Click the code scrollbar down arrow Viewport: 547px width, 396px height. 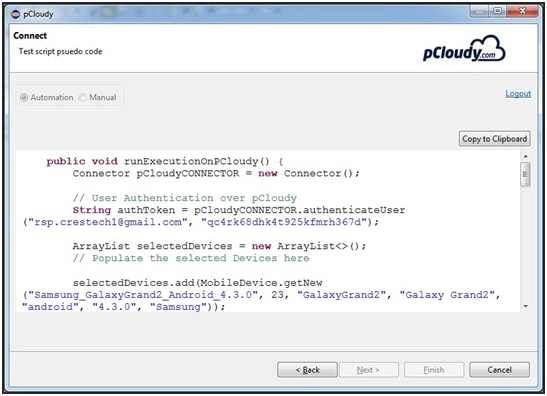point(525,306)
